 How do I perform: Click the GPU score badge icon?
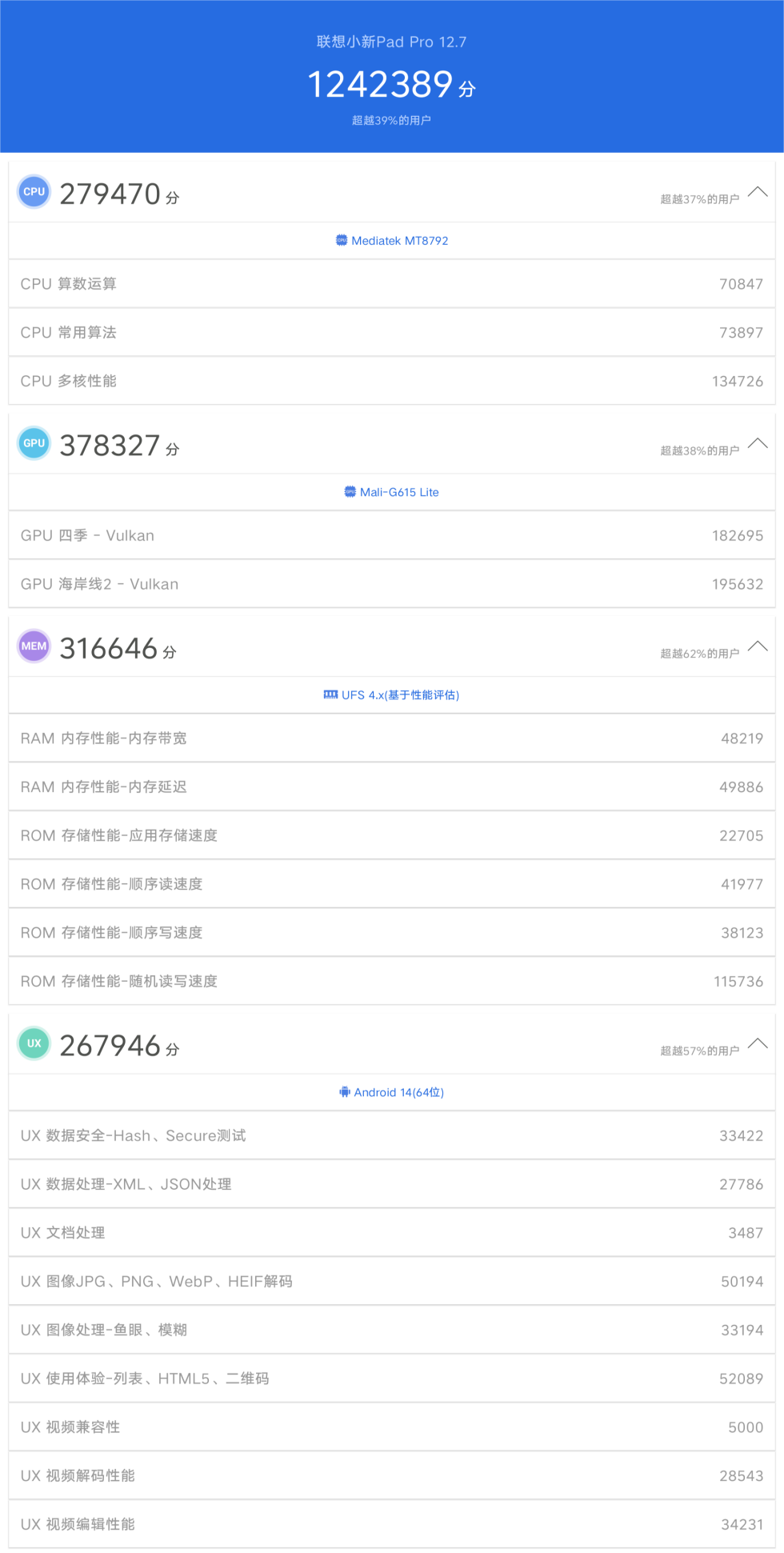pyautogui.click(x=34, y=443)
